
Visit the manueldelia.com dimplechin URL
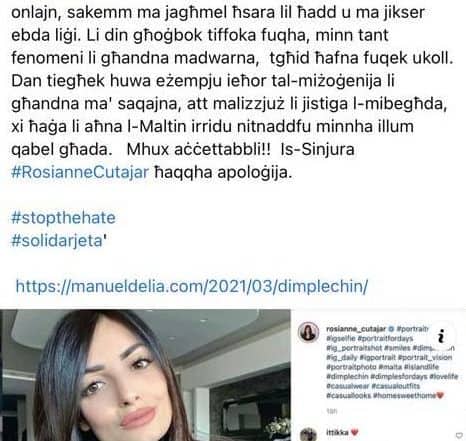click(x=192, y=286)
